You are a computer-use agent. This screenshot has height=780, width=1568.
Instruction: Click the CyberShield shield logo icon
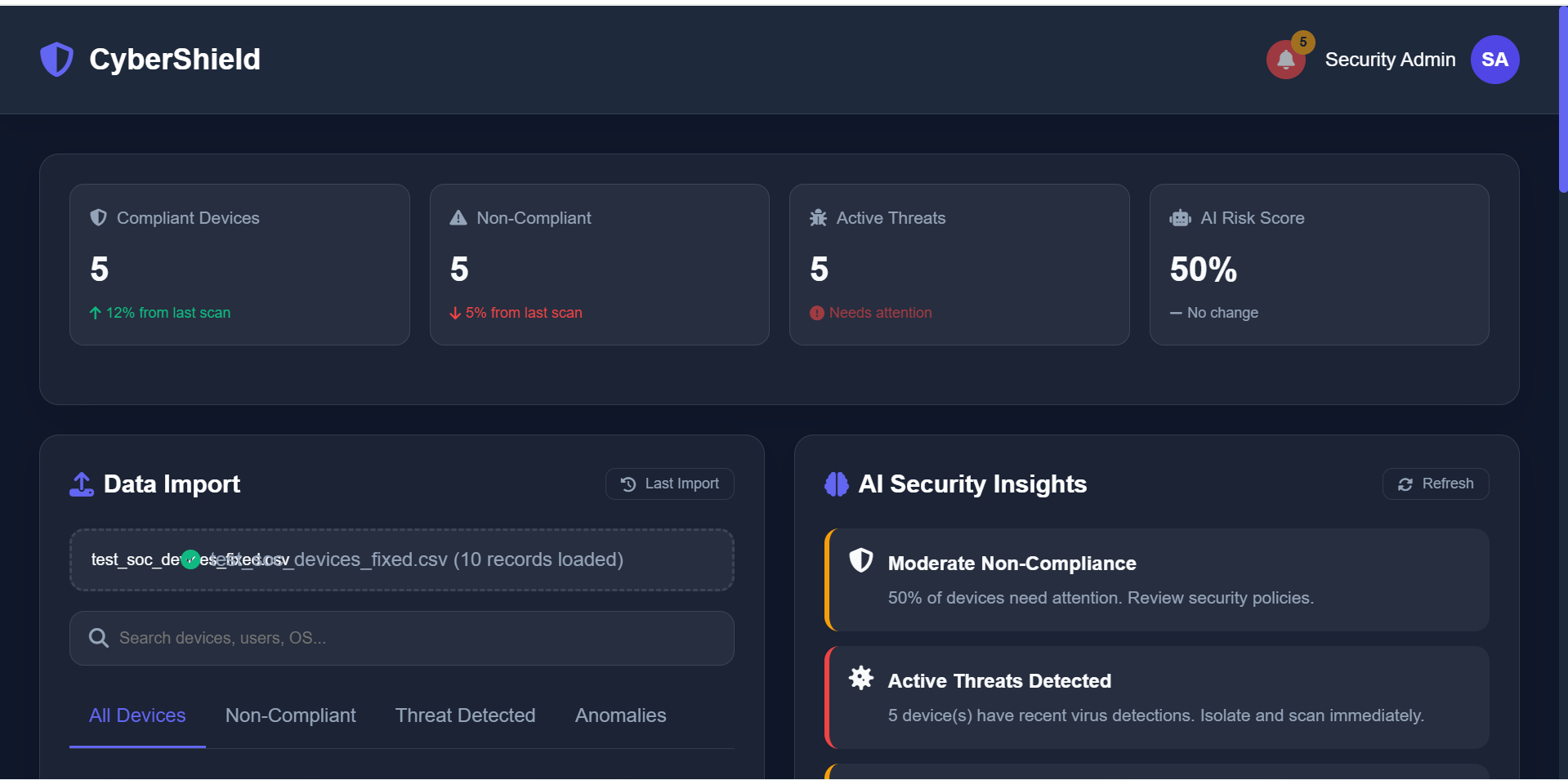[x=56, y=60]
